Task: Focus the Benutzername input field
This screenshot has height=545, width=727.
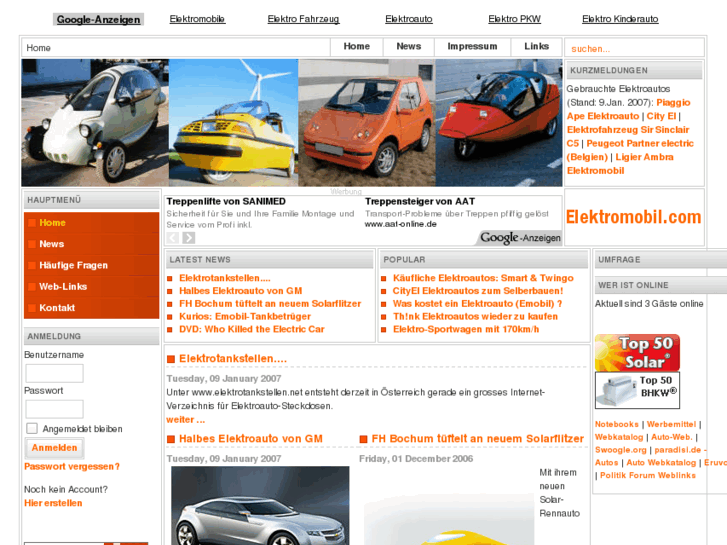Action: coord(54,373)
